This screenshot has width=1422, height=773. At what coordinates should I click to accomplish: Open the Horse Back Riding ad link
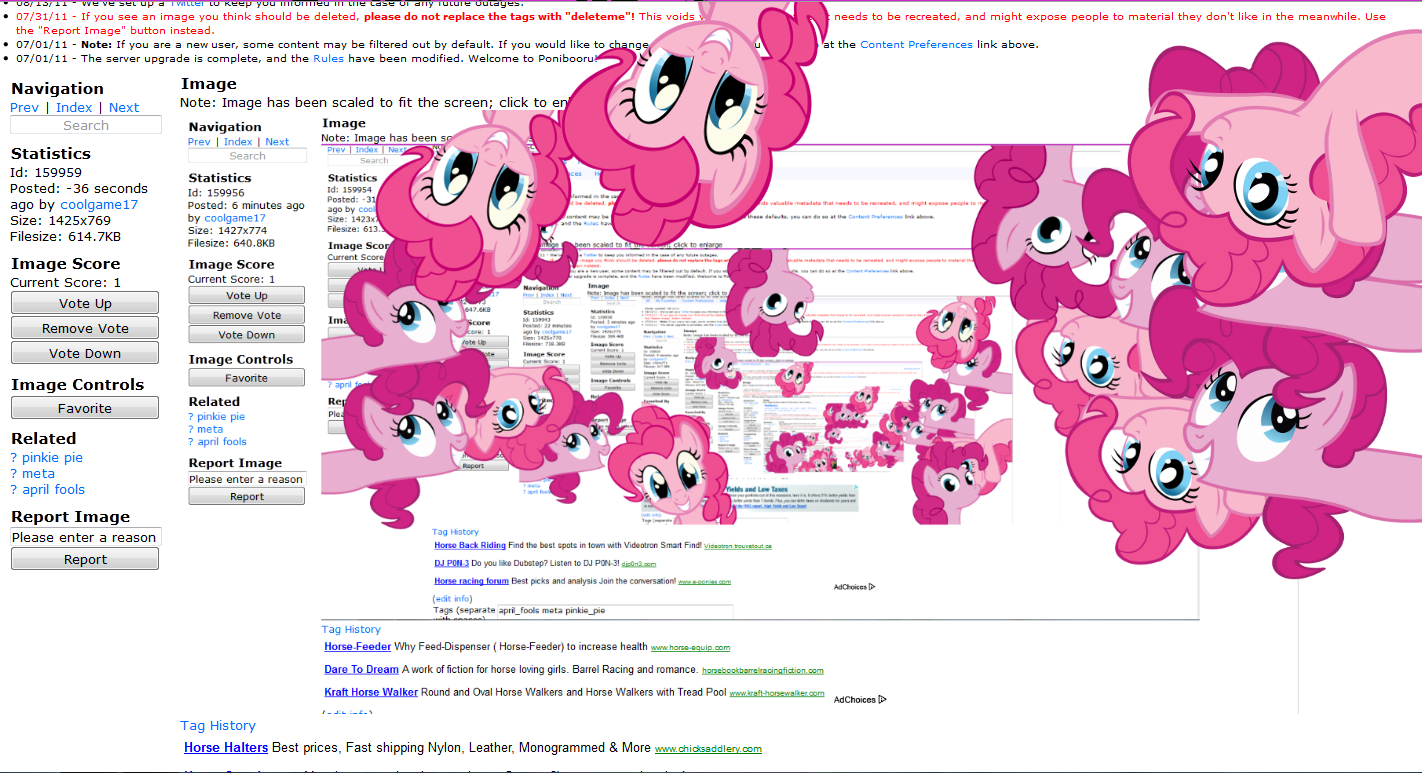click(x=470, y=545)
